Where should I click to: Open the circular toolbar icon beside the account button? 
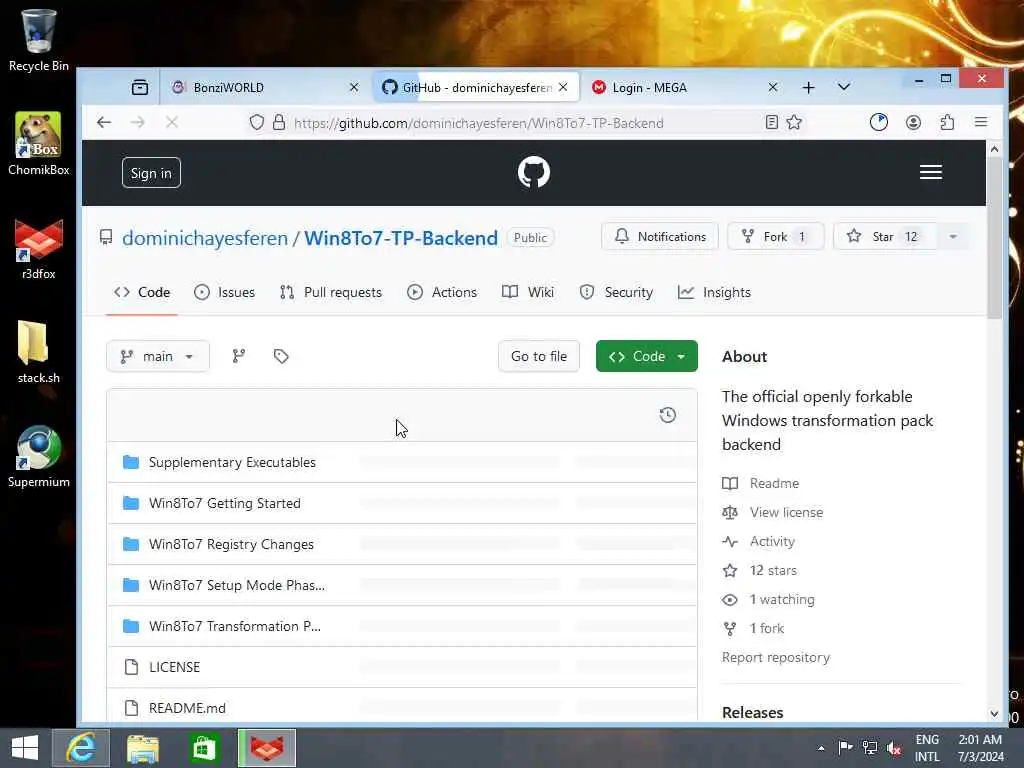point(879,122)
